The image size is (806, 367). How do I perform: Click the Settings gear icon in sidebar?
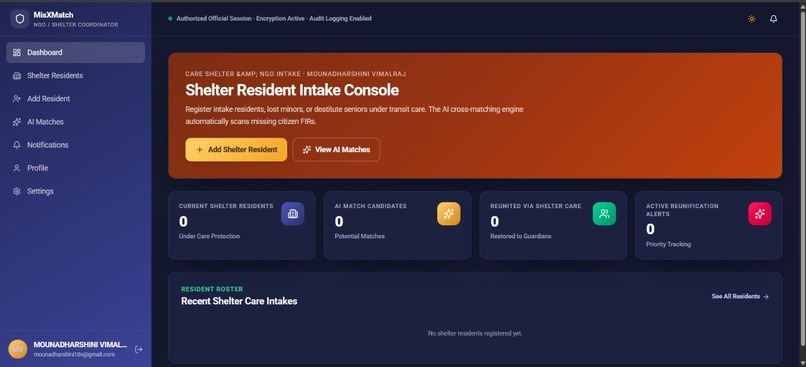pyautogui.click(x=16, y=191)
